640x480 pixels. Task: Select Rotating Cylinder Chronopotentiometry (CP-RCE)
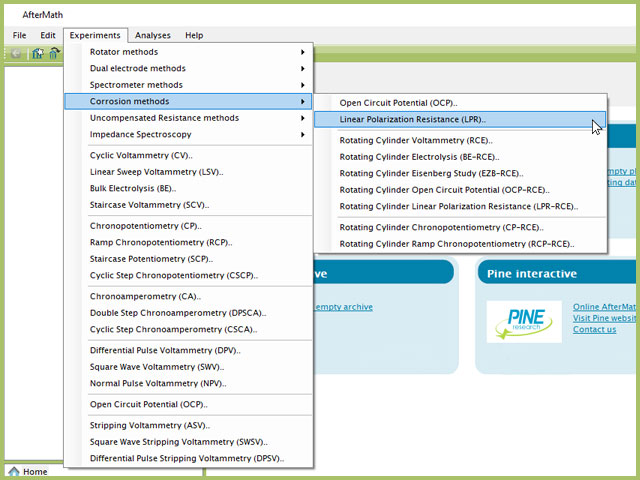[460, 228]
